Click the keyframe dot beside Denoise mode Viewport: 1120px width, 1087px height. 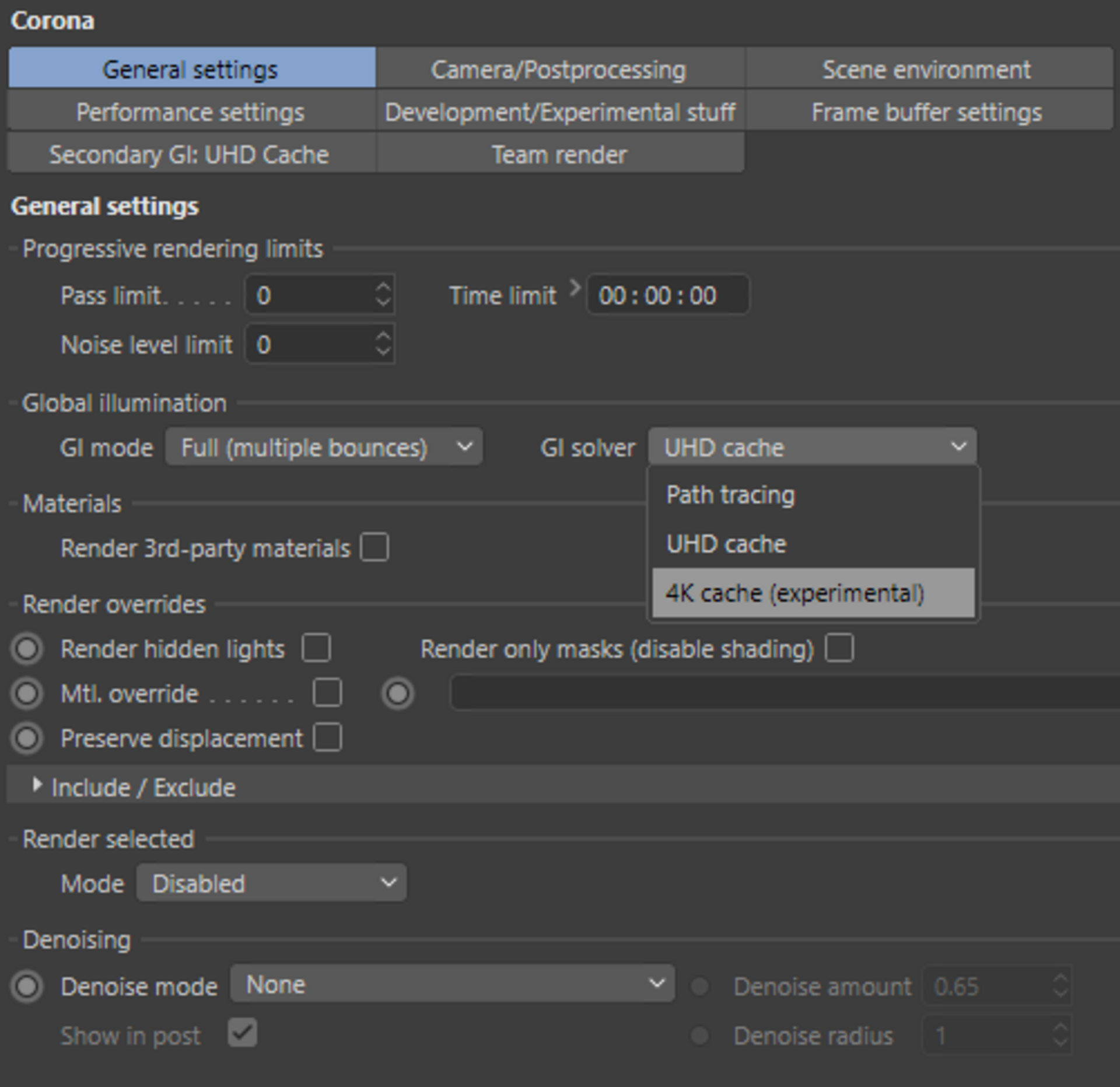27,987
